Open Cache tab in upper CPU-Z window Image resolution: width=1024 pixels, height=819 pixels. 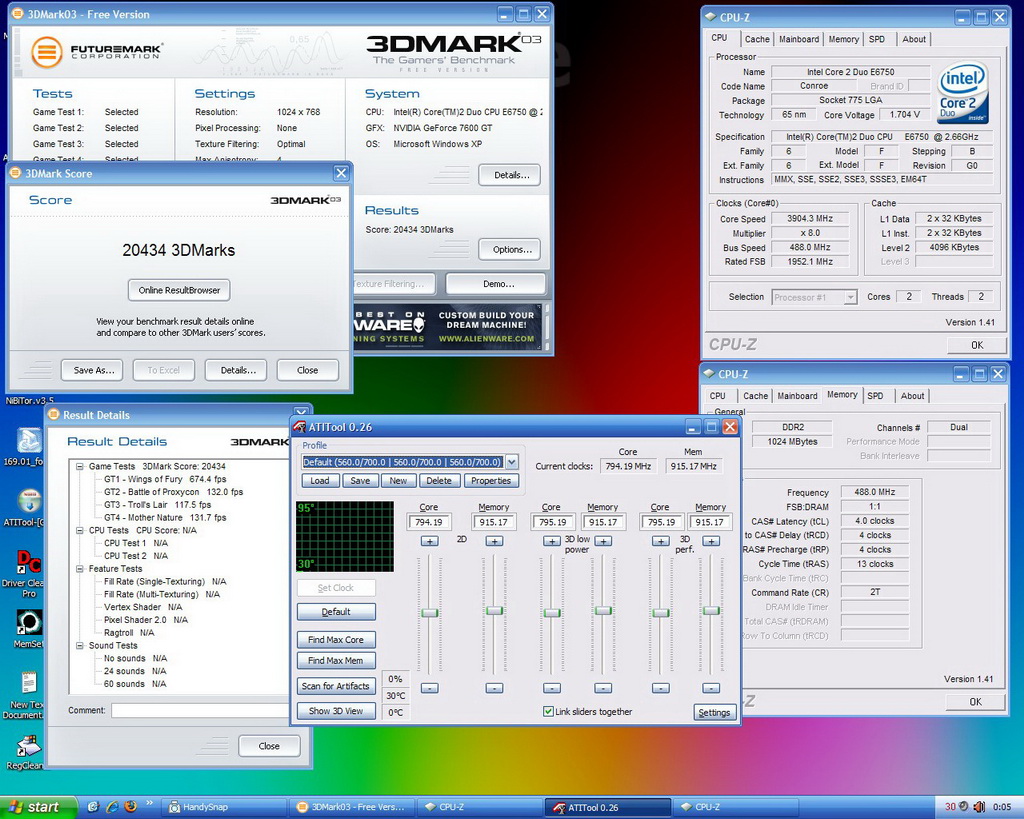[757, 39]
